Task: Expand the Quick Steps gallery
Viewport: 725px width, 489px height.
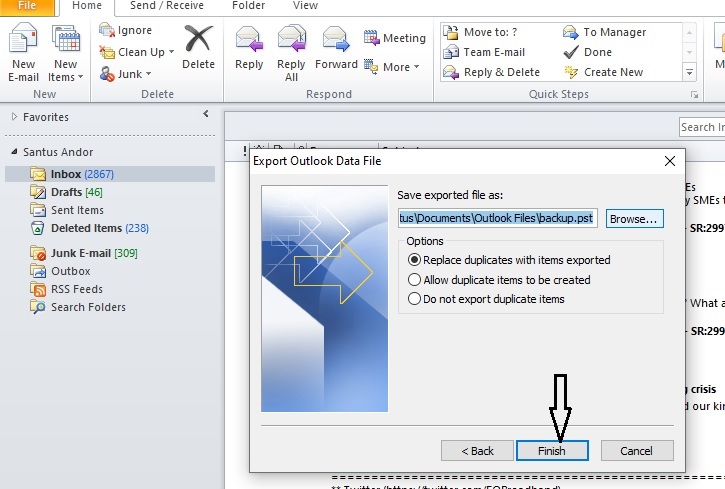Action: pyautogui.click(x=689, y=72)
